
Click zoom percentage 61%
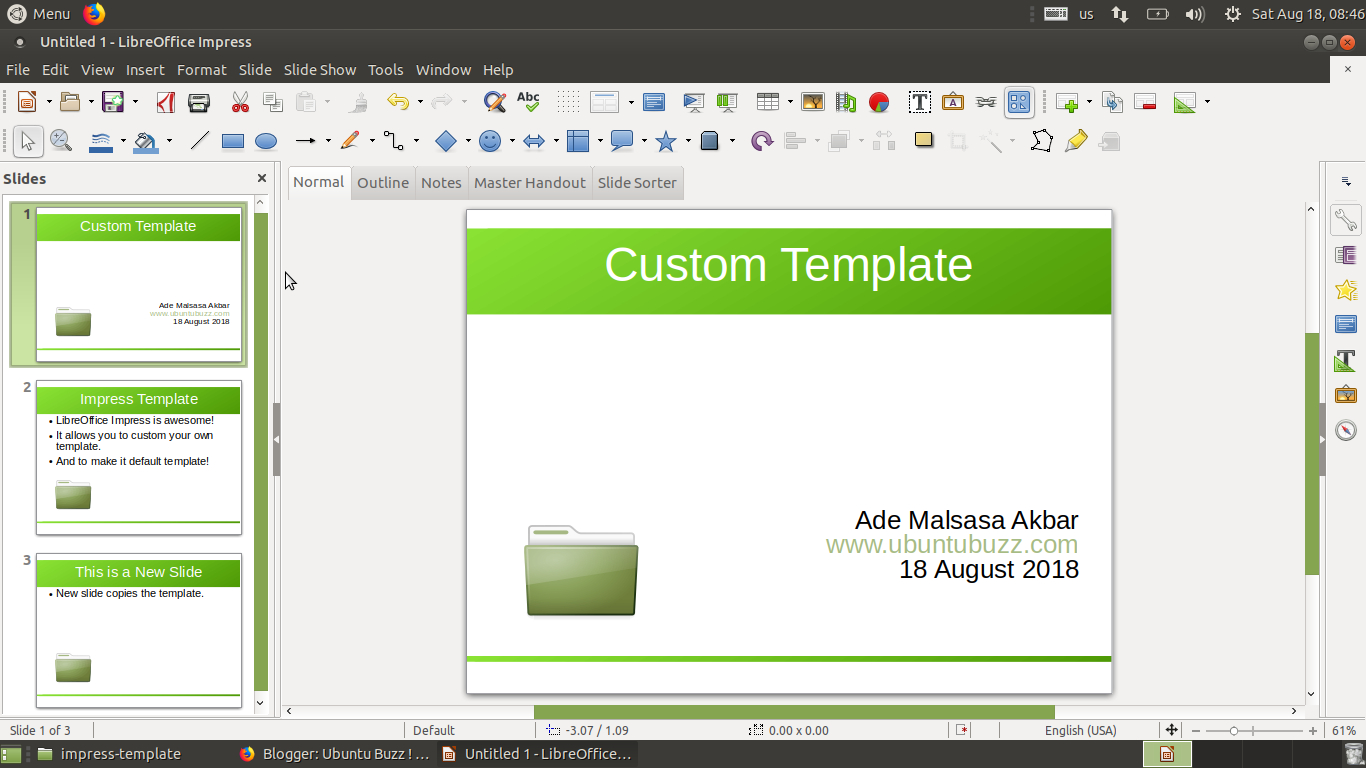coord(1344,731)
